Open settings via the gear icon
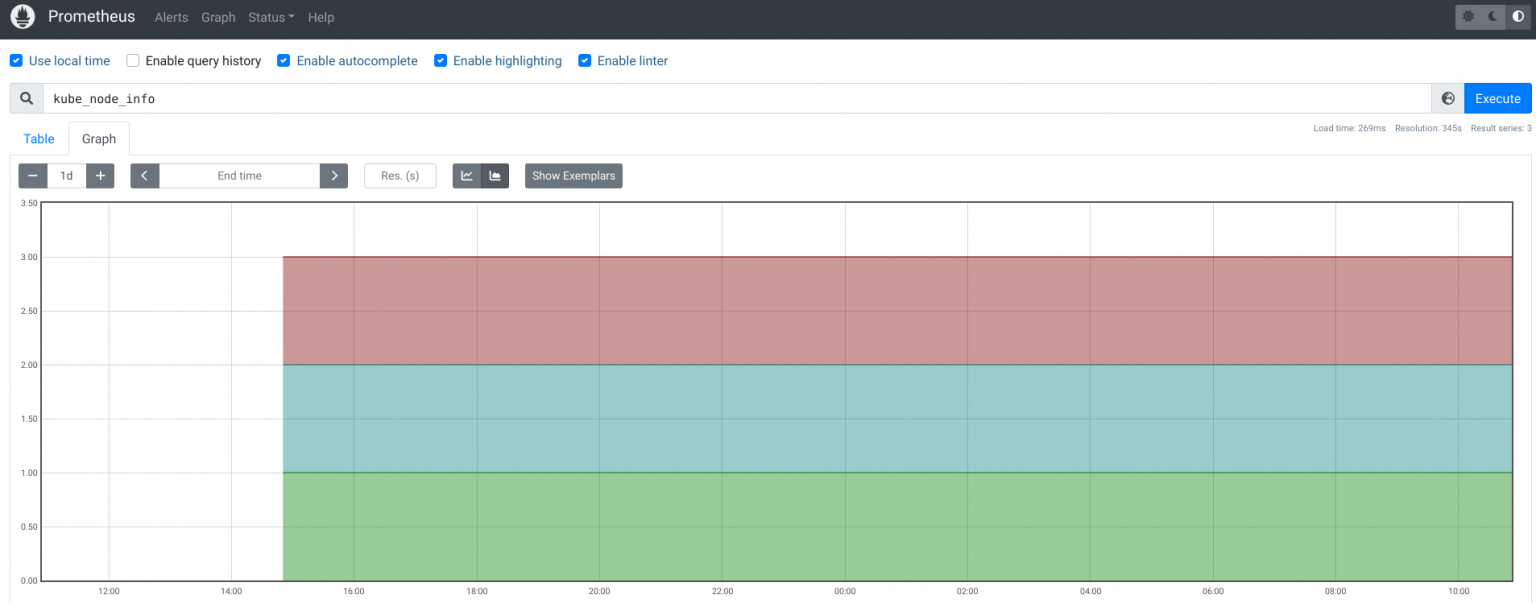Viewport: 1536px width, 603px height. 1466,17
